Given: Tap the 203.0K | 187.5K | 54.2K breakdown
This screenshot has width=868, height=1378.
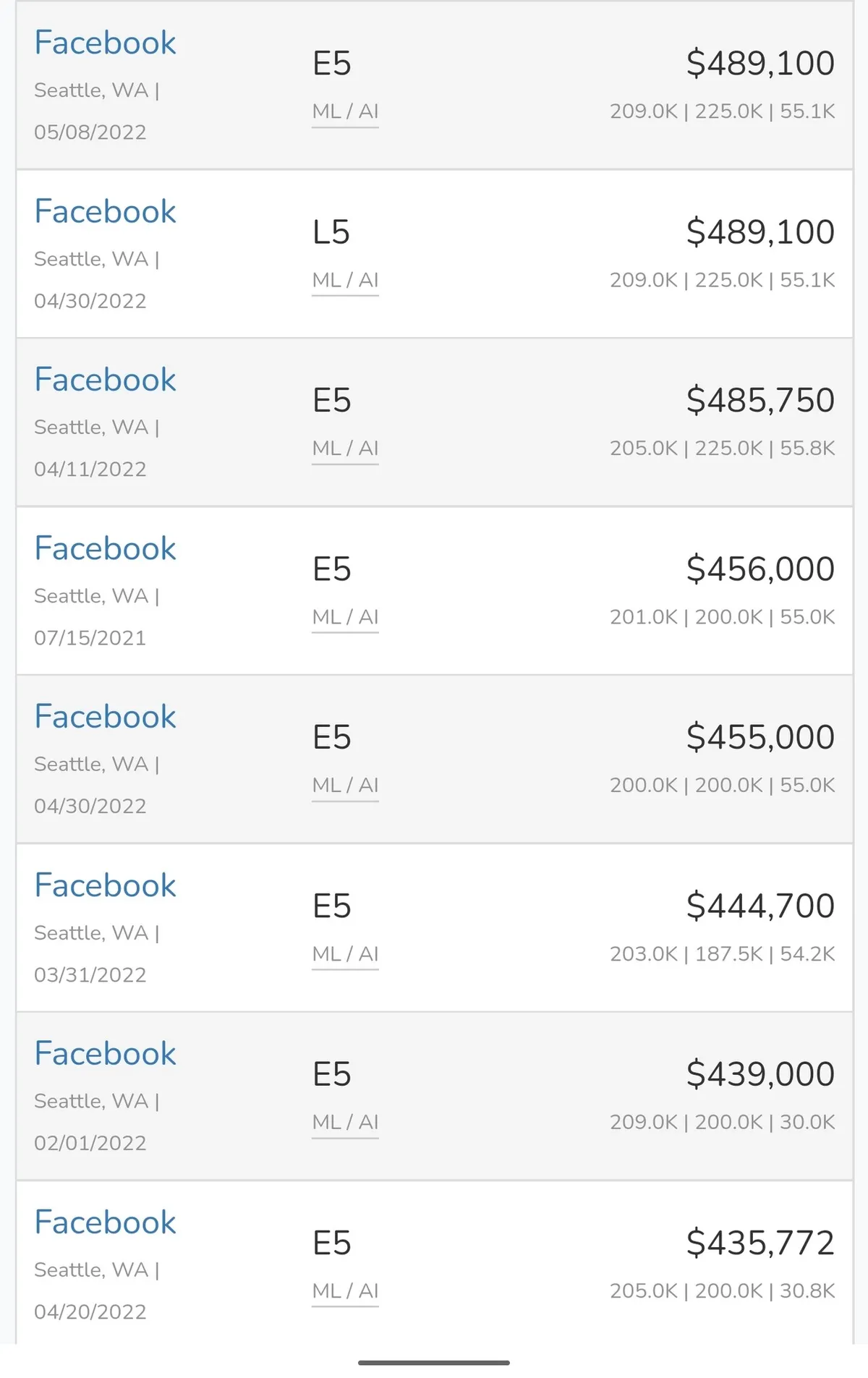Looking at the screenshot, I should pyautogui.click(x=722, y=954).
